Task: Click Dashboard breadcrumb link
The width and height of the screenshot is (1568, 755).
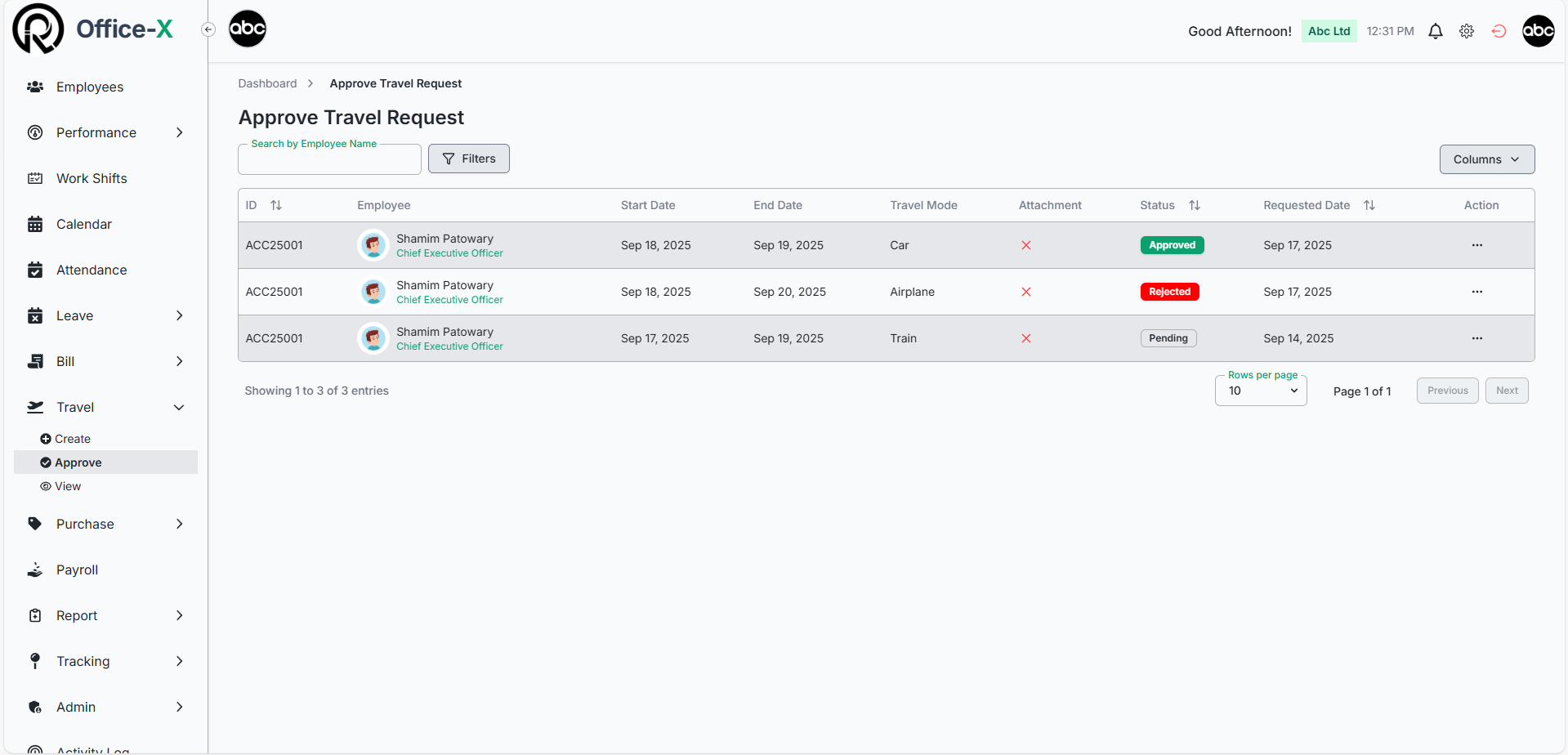Action: (x=267, y=83)
